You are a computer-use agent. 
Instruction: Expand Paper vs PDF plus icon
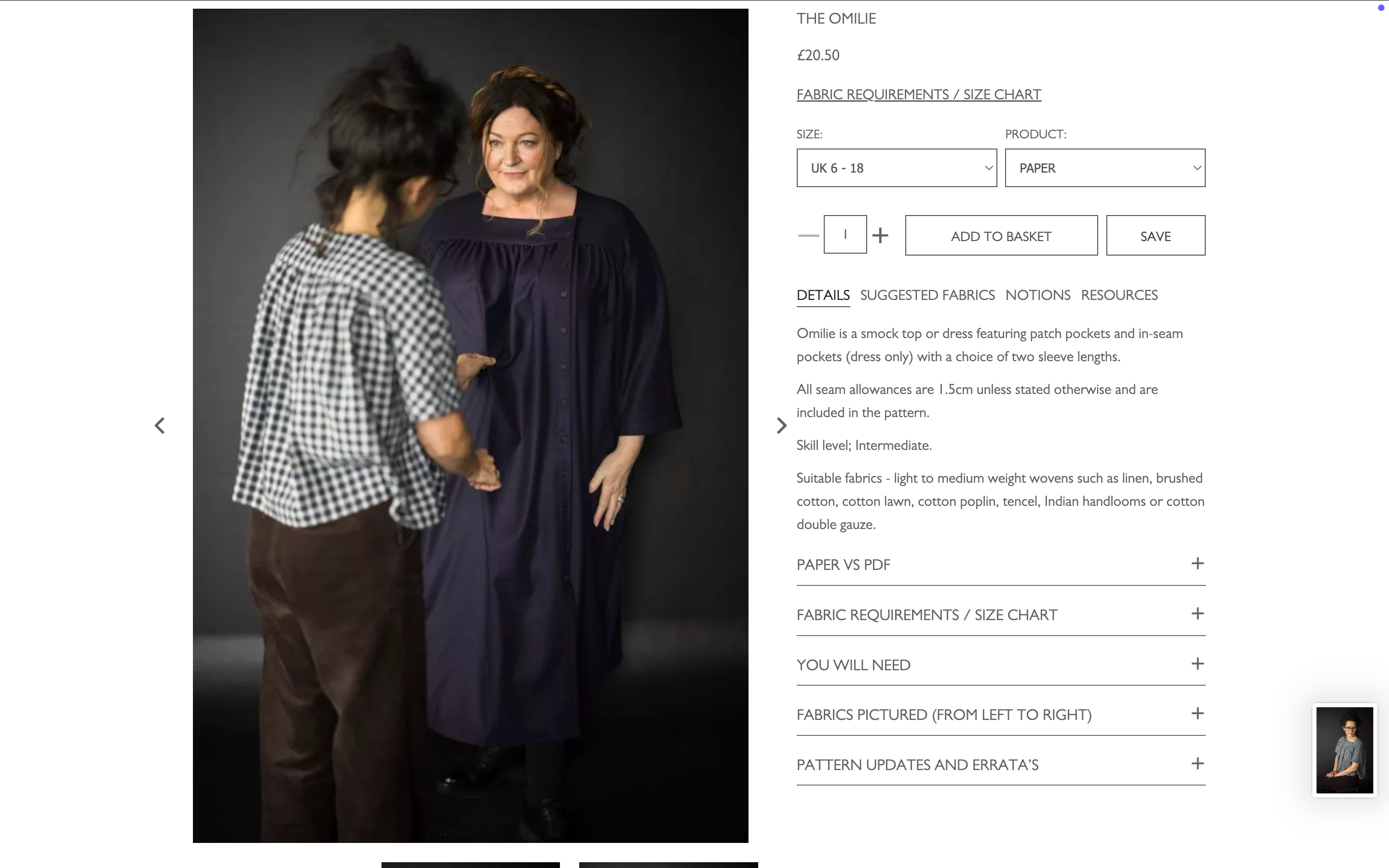pos(1198,564)
